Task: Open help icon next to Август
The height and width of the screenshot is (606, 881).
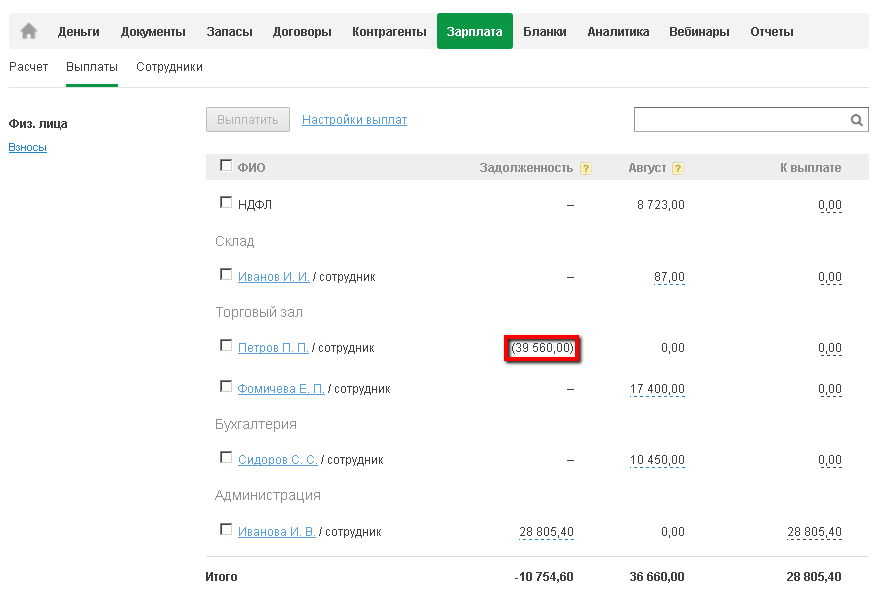Action: click(x=678, y=168)
